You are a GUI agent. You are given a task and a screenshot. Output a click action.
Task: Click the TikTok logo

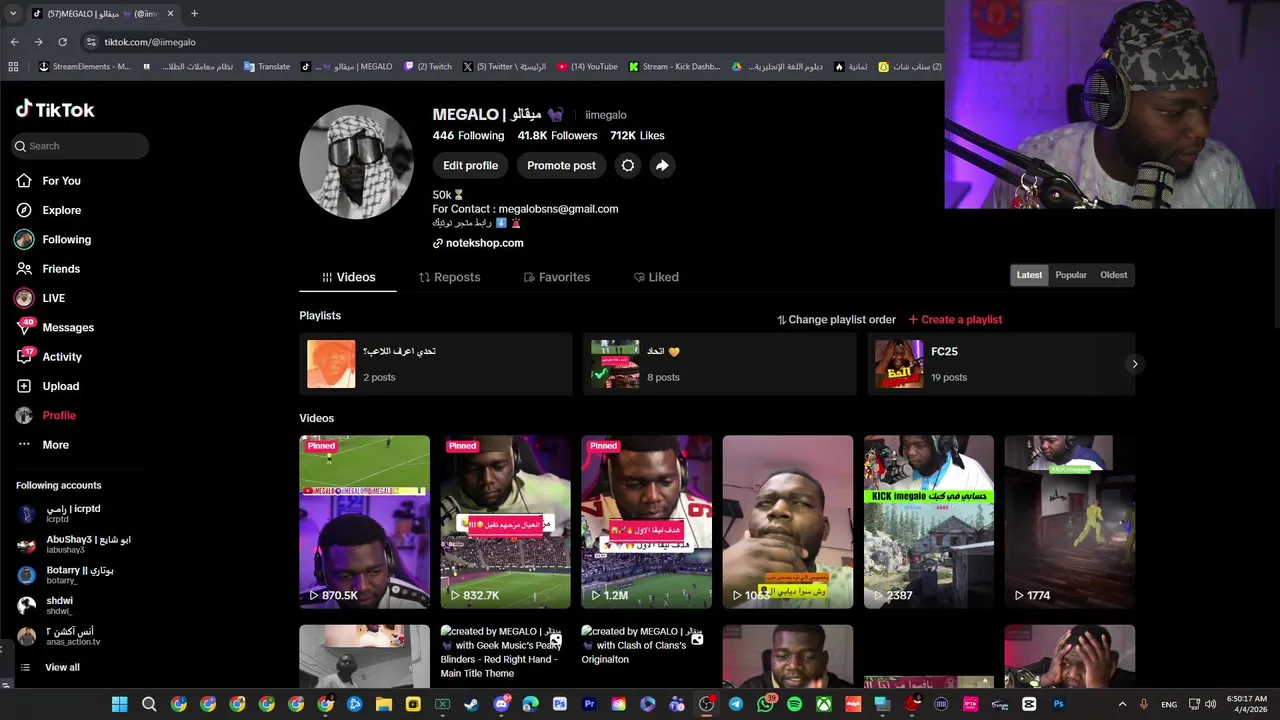pyautogui.click(x=55, y=109)
